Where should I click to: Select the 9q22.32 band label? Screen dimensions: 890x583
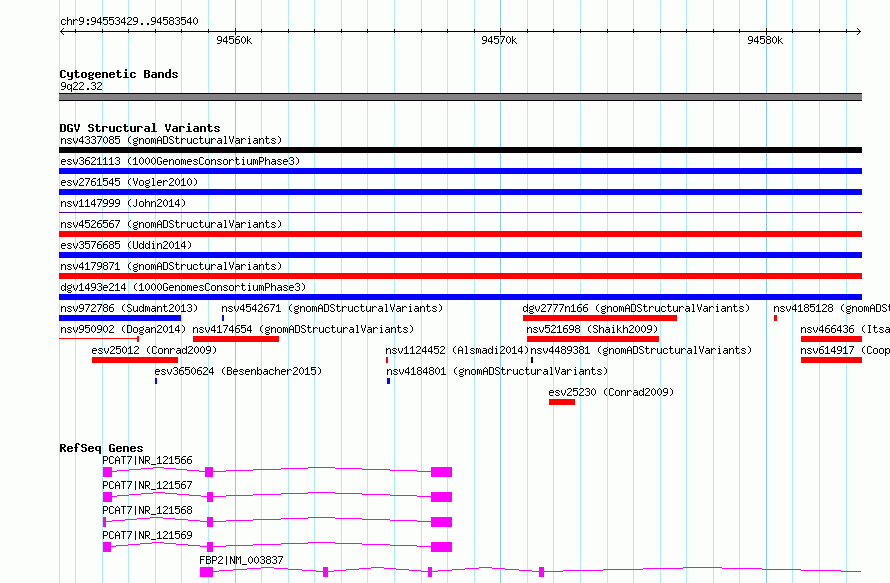pos(81,86)
